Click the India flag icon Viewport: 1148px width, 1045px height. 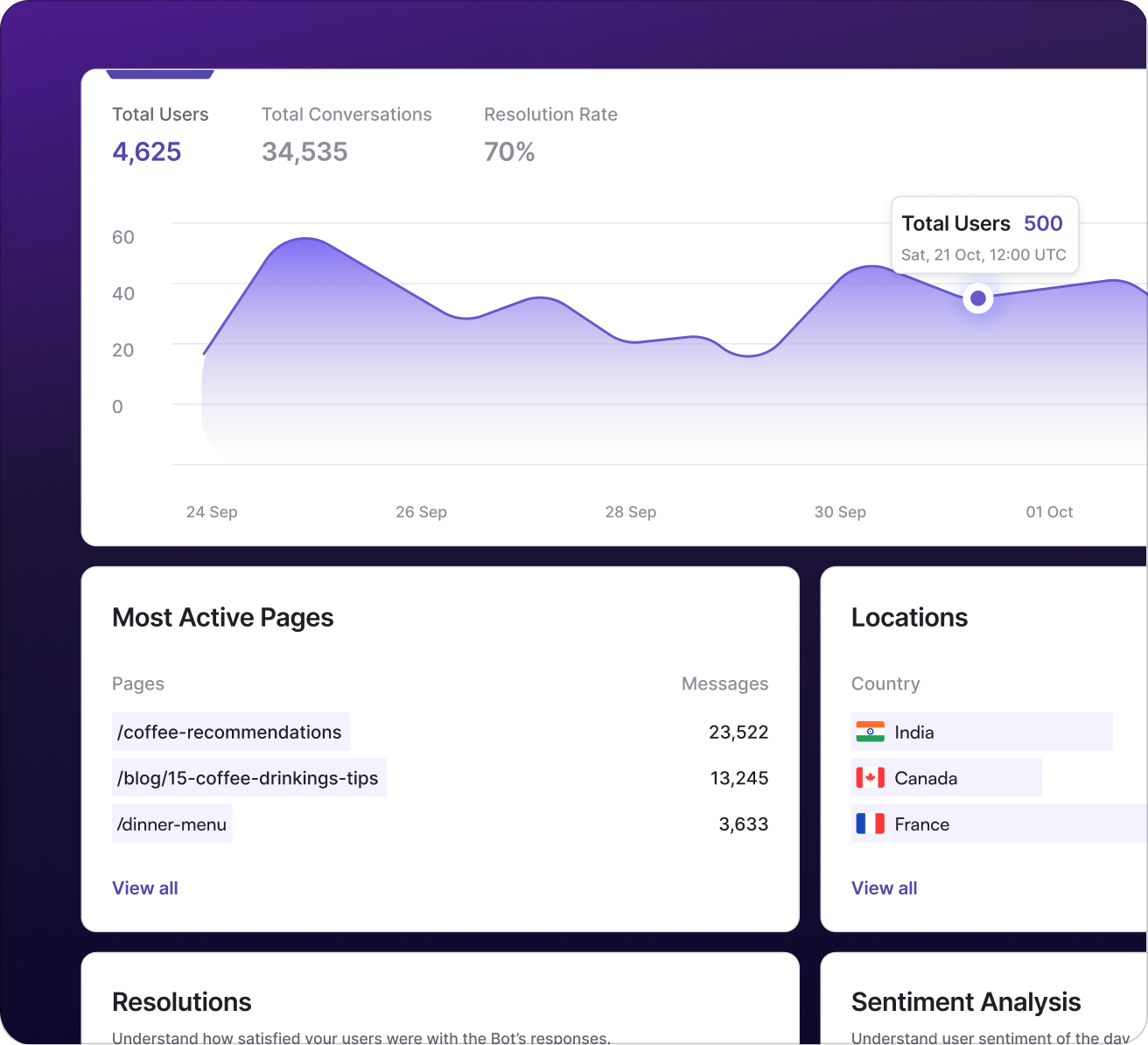pos(870,732)
